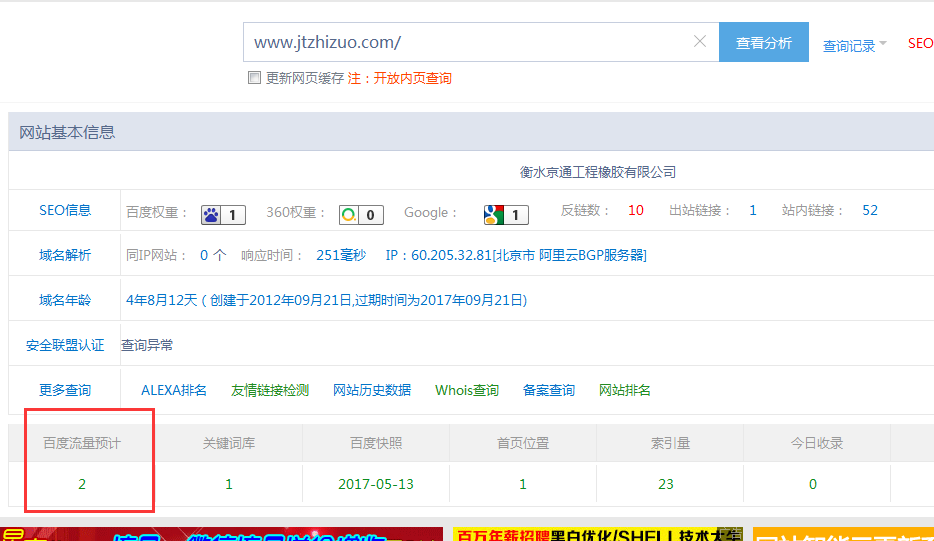Click the backlinks count 10

point(636,210)
